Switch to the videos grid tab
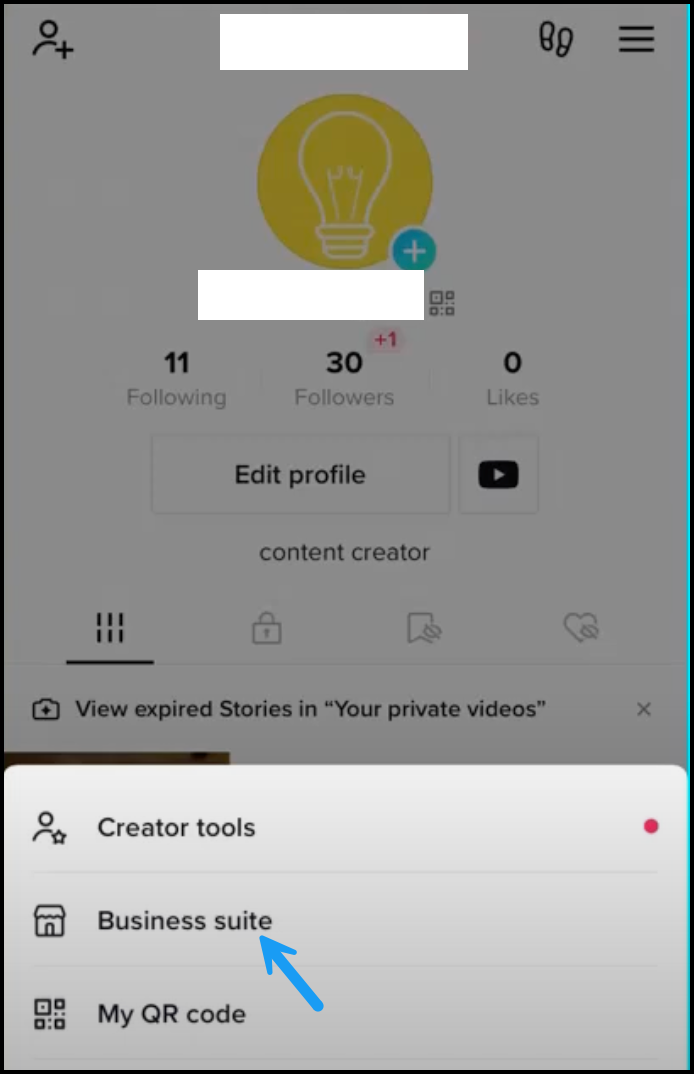Viewport: 694px width, 1074px height. (x=110, y=627)
